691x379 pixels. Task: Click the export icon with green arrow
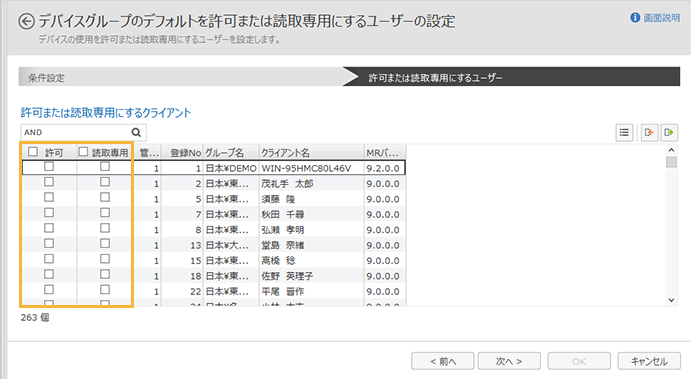[x=669, y=132]
